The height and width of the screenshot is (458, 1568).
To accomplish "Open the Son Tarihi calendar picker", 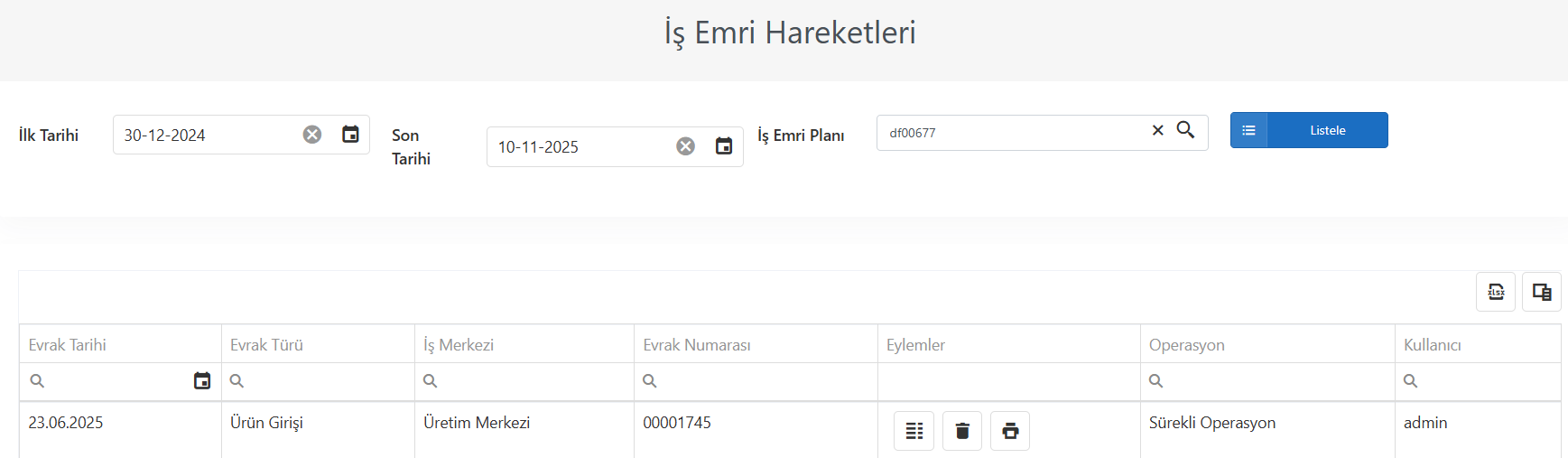I will 724,146.
